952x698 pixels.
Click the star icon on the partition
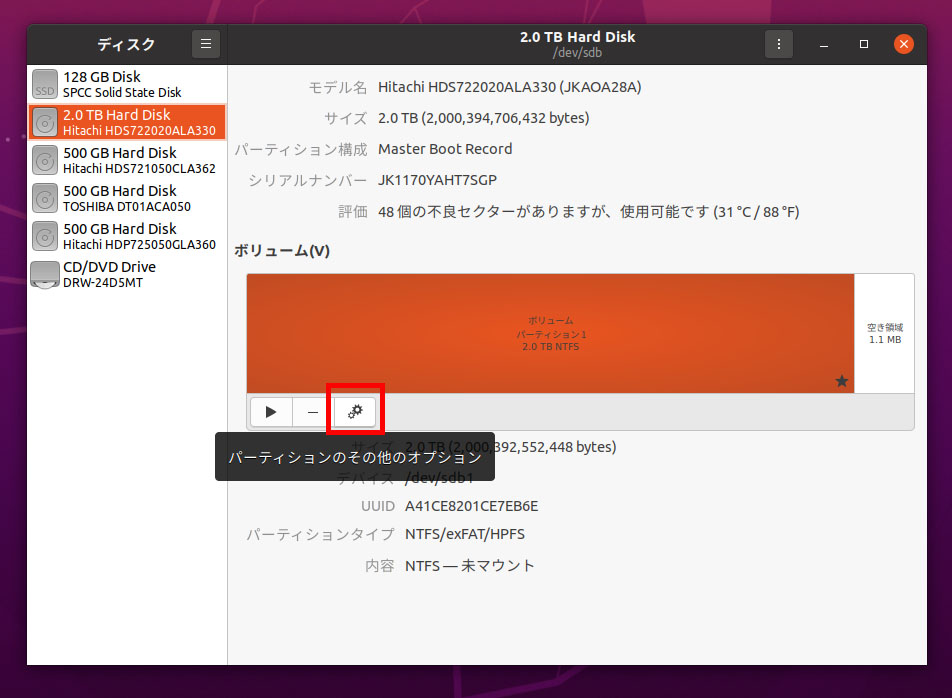tap(842, 381)
